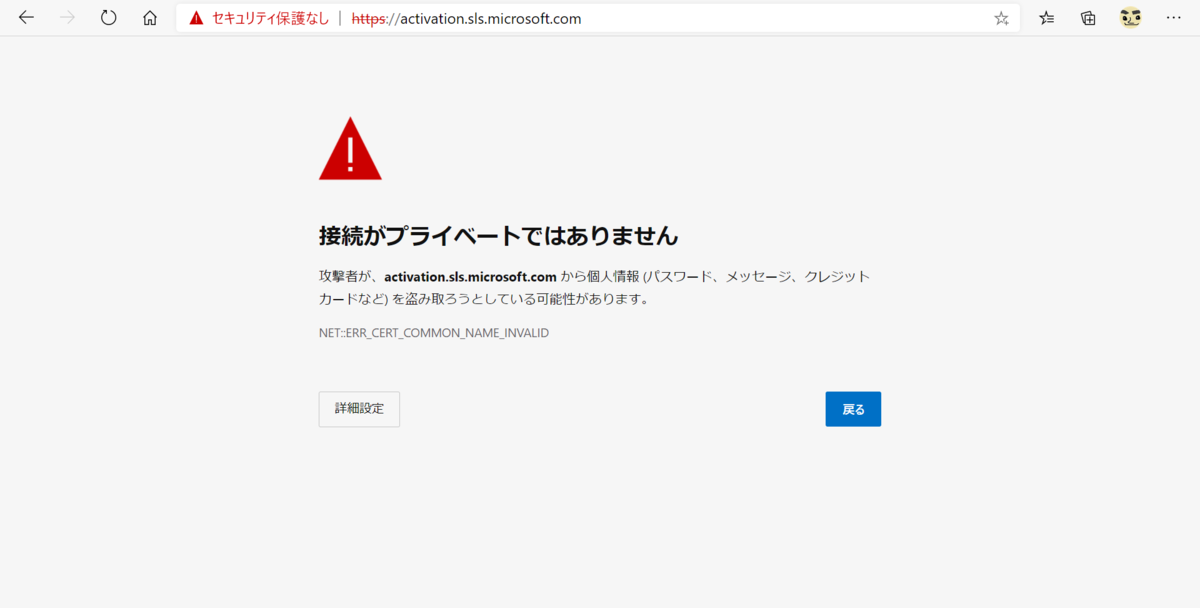Click the bold activation.sls.microsoft.com in message
Image resolution: width=1200 pixels, height=608 pixels.
click(470, 277)
